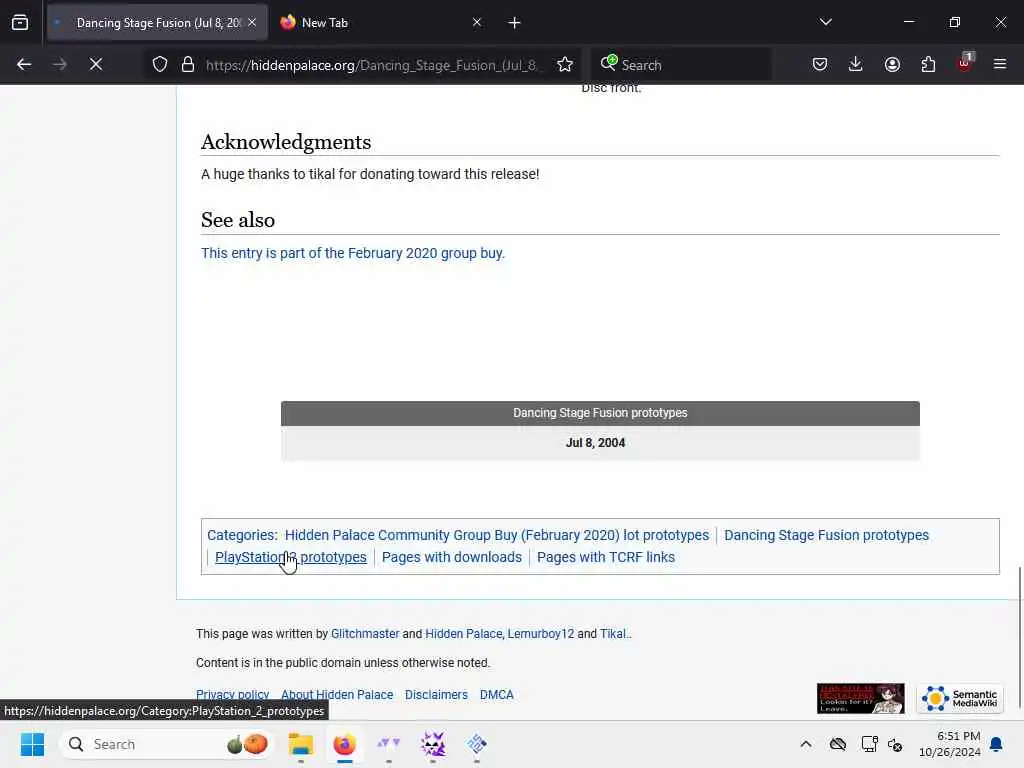
Task: Save page to Pocket
Action: click(x=820, y=64)
